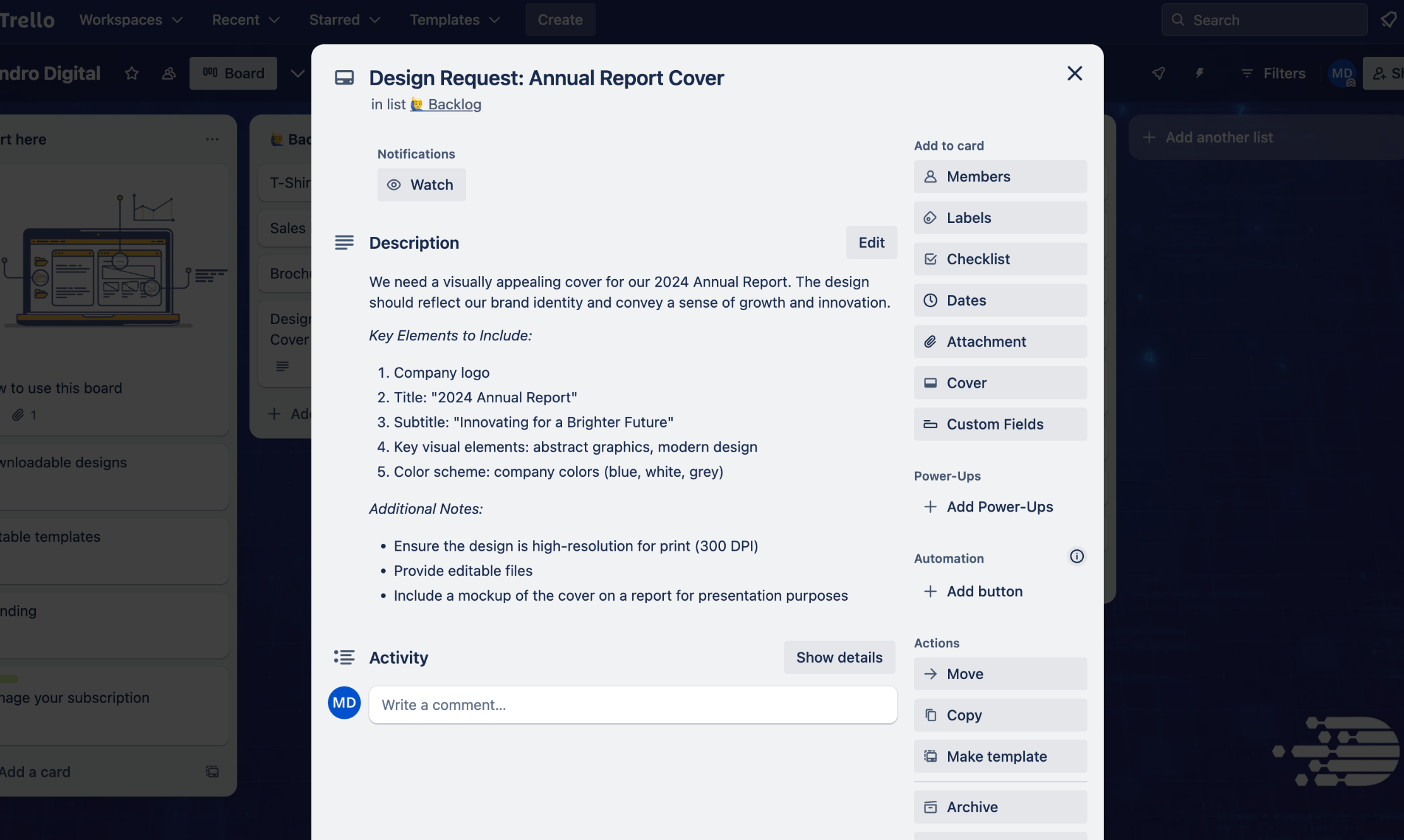Click the rocket Power-Ups icon in header
The width and height of the screenshot is (1404, 840).
click(x=1158, y=73)
